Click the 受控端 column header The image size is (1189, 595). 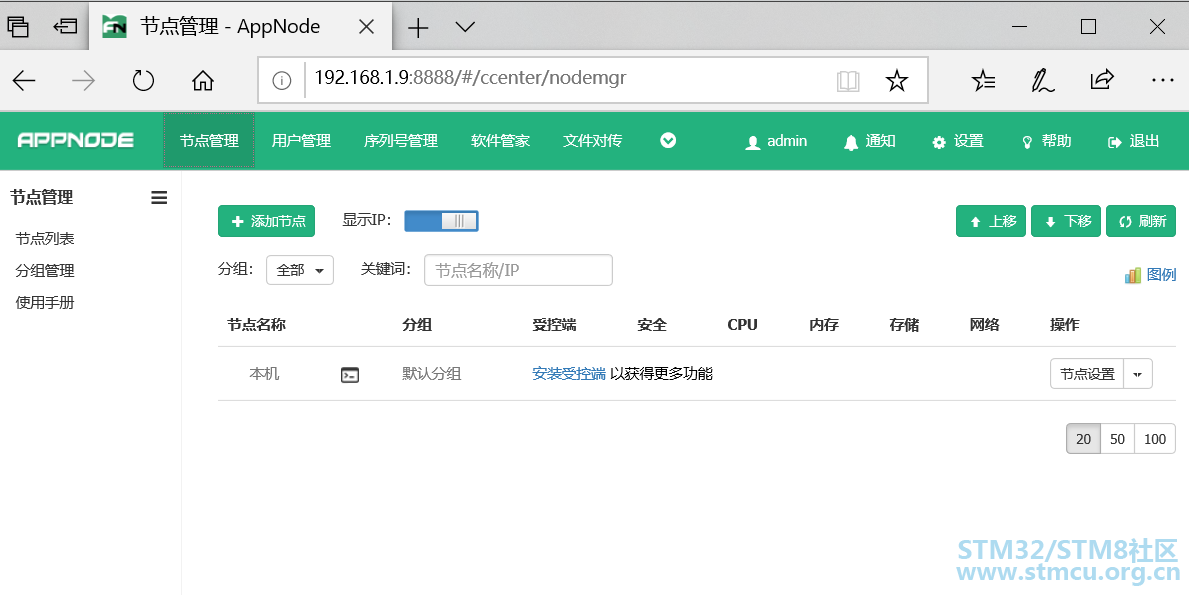[x=554, y=324]
